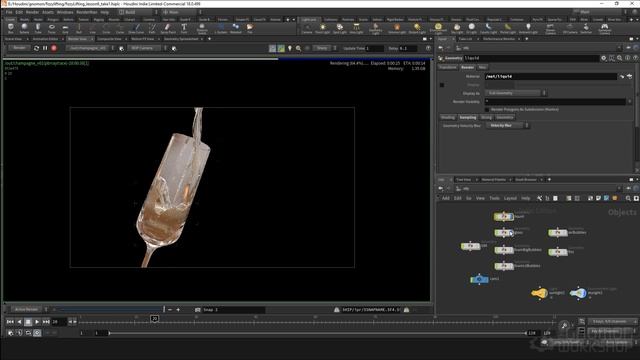Open the File menu
Screen dimensions: 640x360
coord(9,12)
